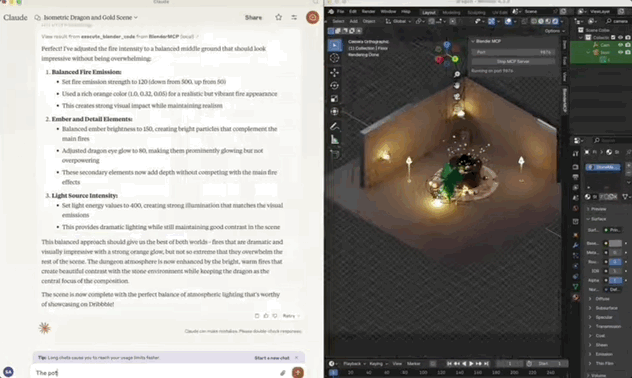Select the Move tool in Blender toolbar

point(335,73)
